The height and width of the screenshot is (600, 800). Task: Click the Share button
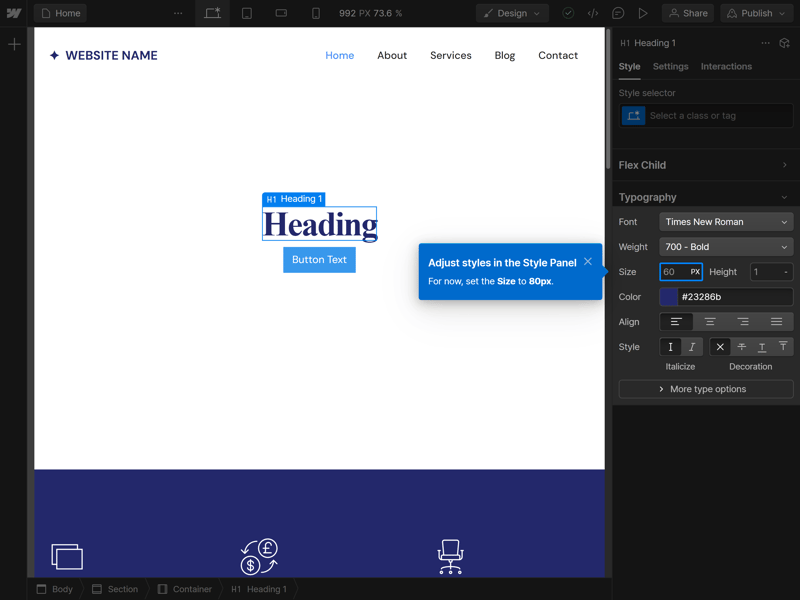click(688, 13)
